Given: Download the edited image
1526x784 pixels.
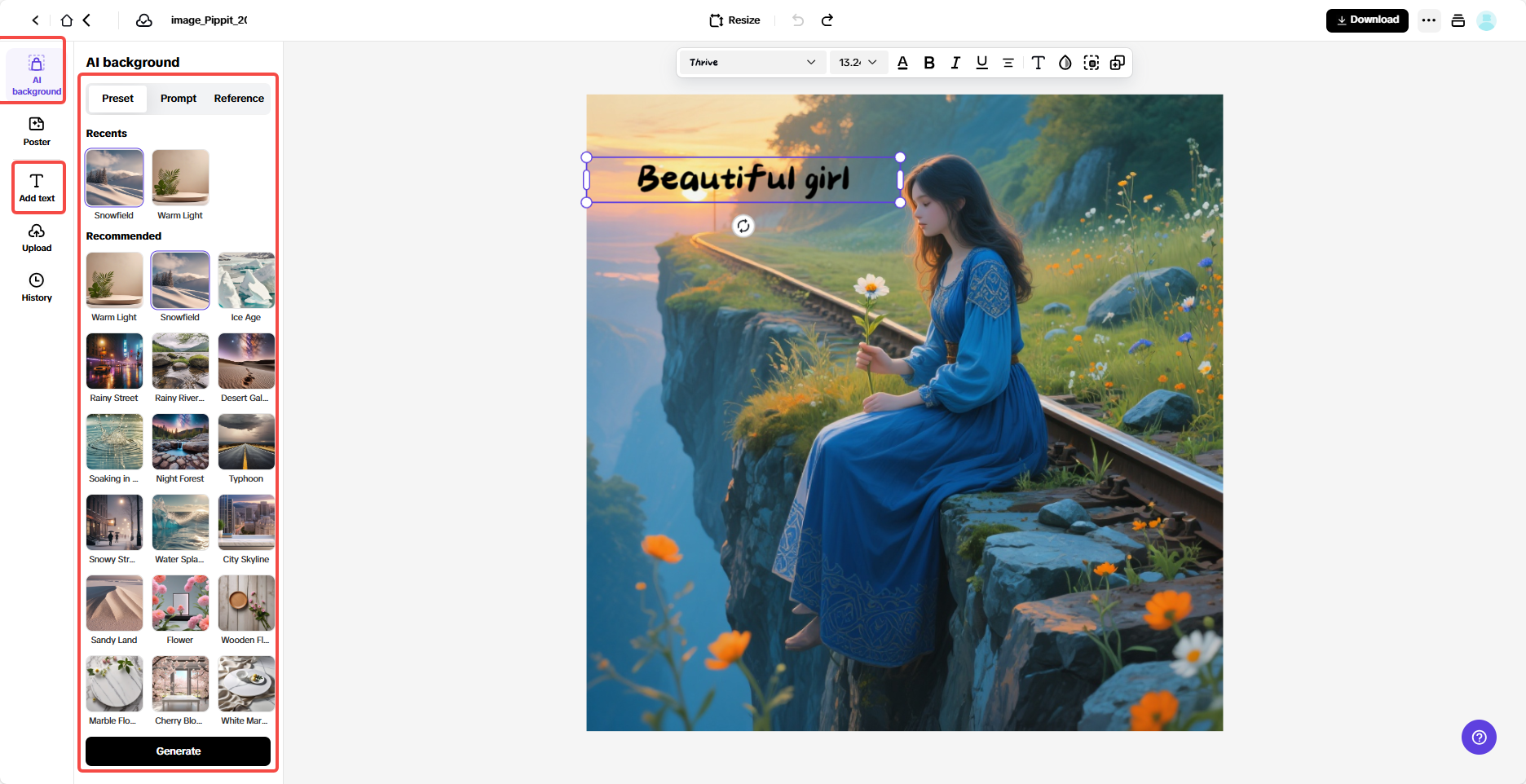Looking at the screenshot, I should tap(1367, 20).
